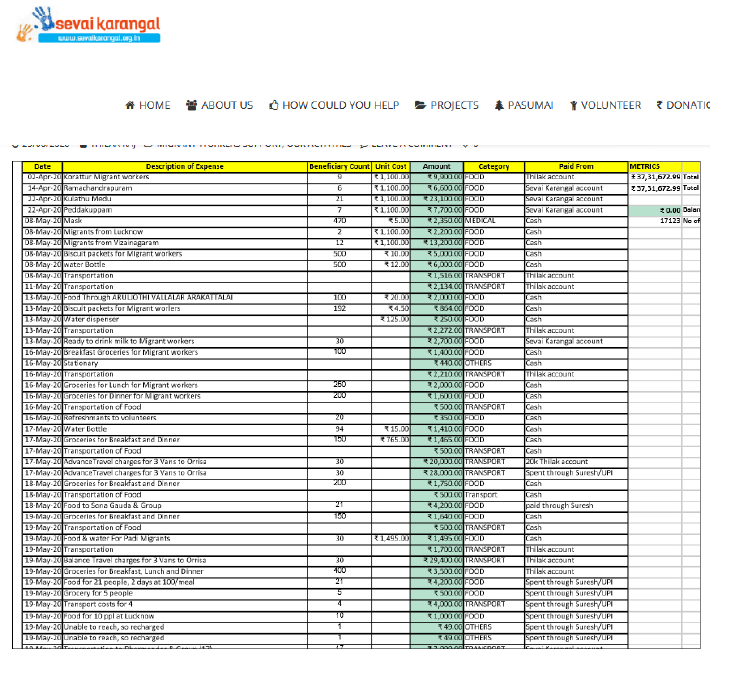Click the icon beside Volunteer
This screenshot has height=682, width=739.
click(574, 105)
